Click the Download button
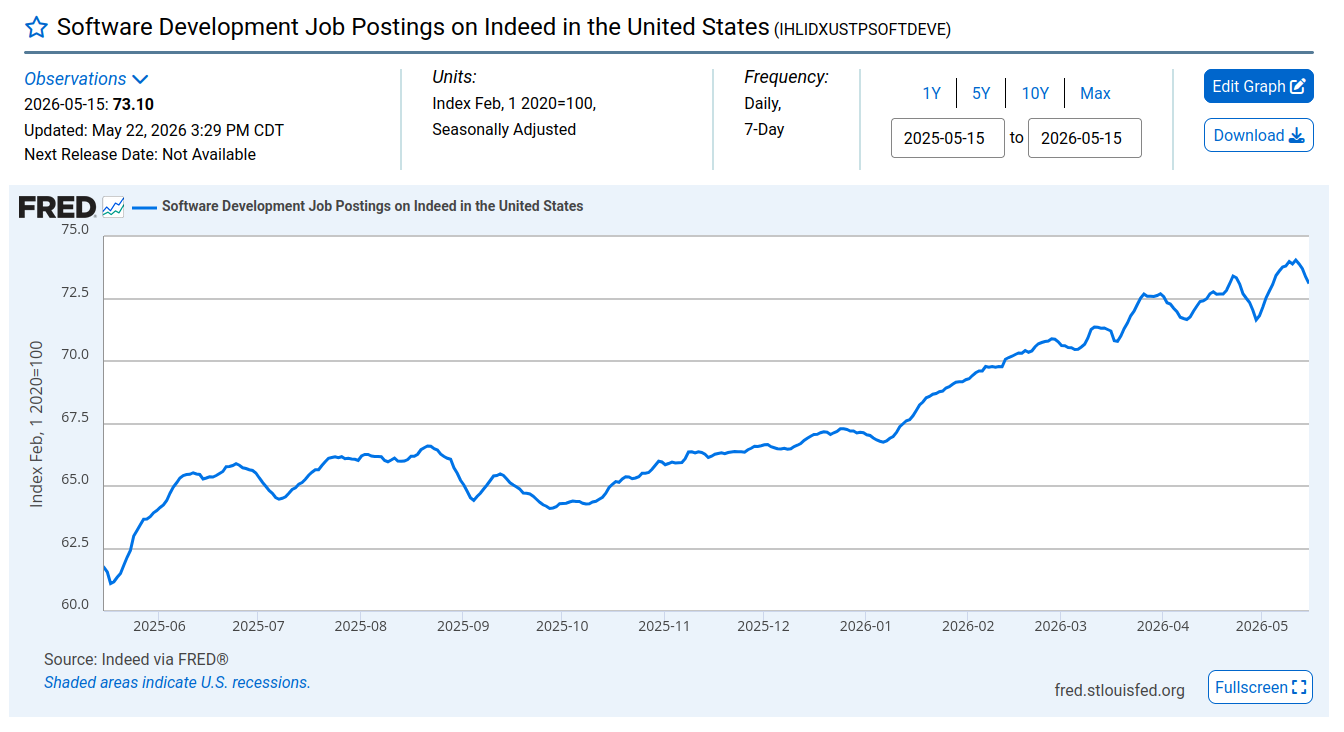1344x732 pixels. (1259, 136)
